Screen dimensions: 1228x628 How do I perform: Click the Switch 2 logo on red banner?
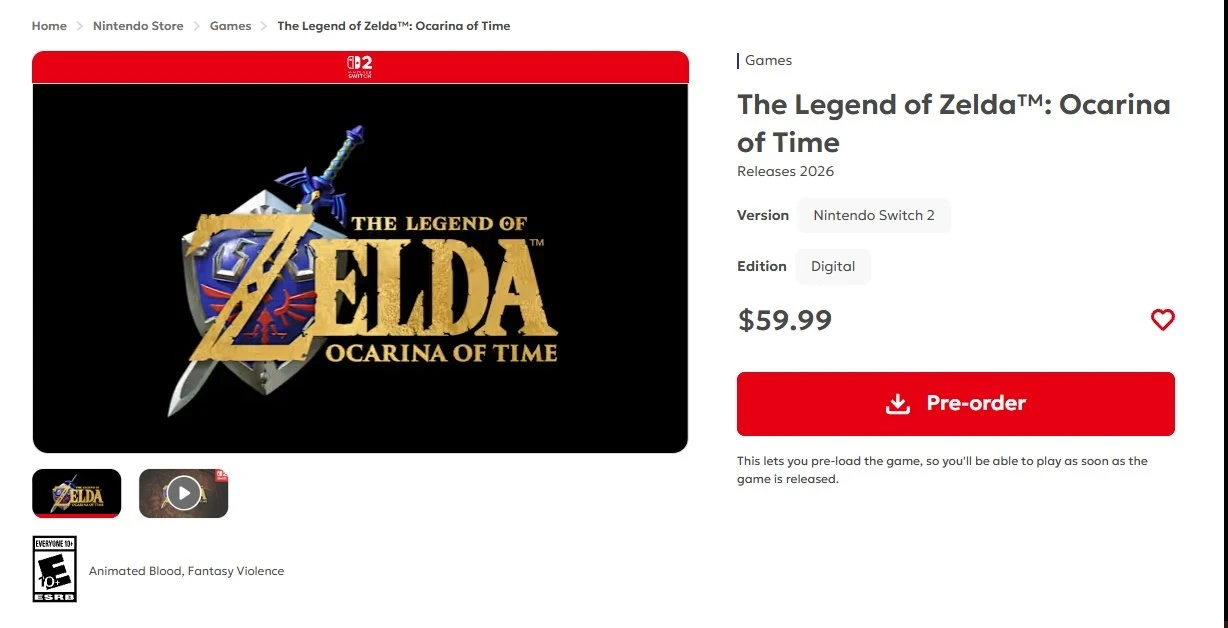click(x=360, y=67)
